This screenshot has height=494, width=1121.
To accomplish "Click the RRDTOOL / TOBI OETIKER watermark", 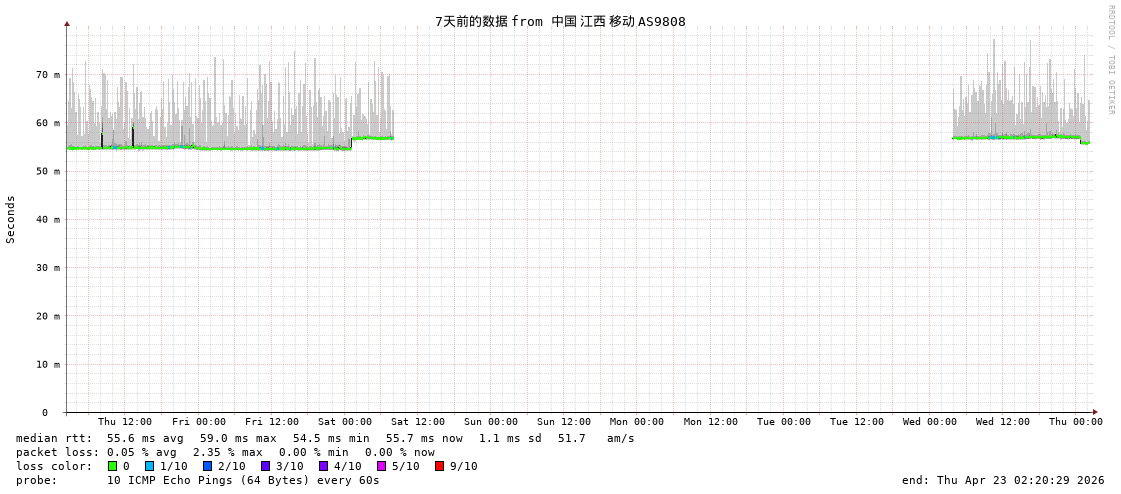I will (x=1110, y=60).
